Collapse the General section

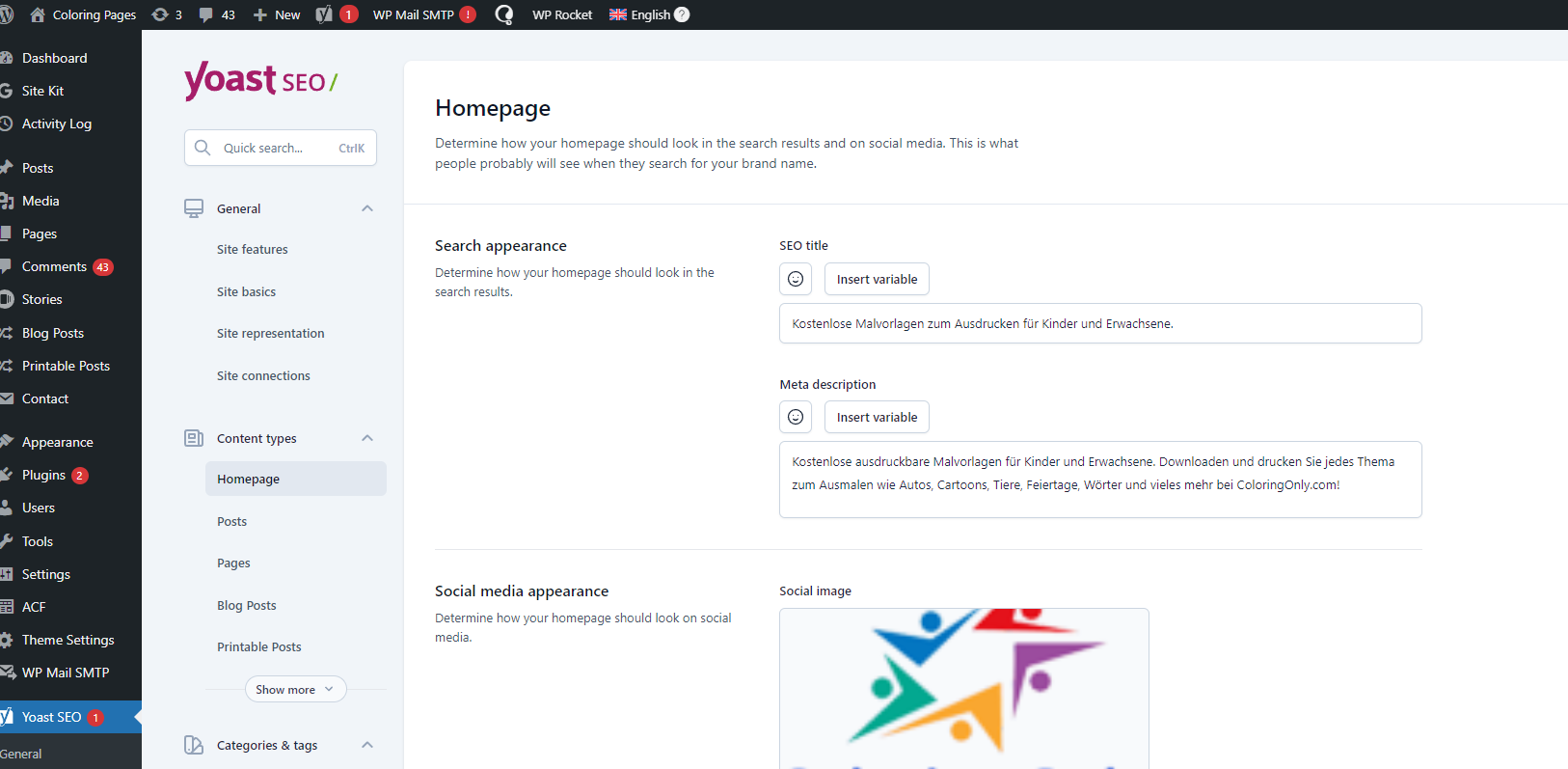(367, 208)
